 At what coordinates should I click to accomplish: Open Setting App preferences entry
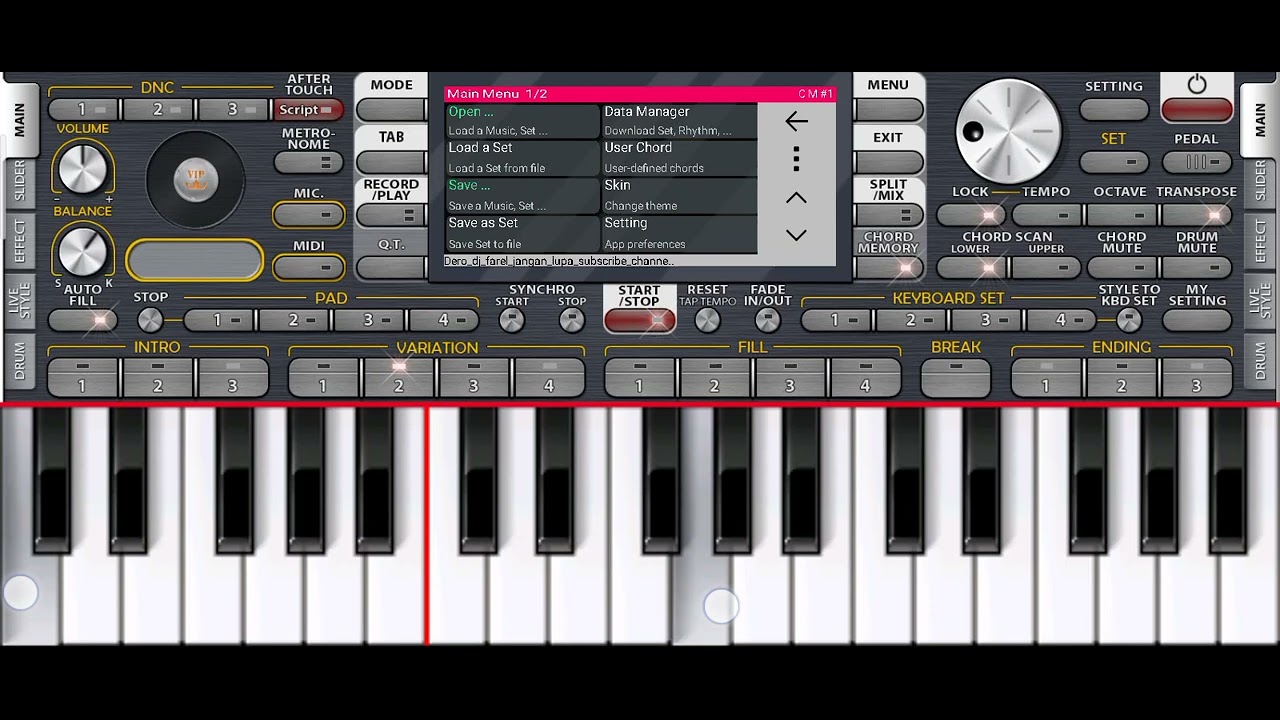[x=679, y=233]
